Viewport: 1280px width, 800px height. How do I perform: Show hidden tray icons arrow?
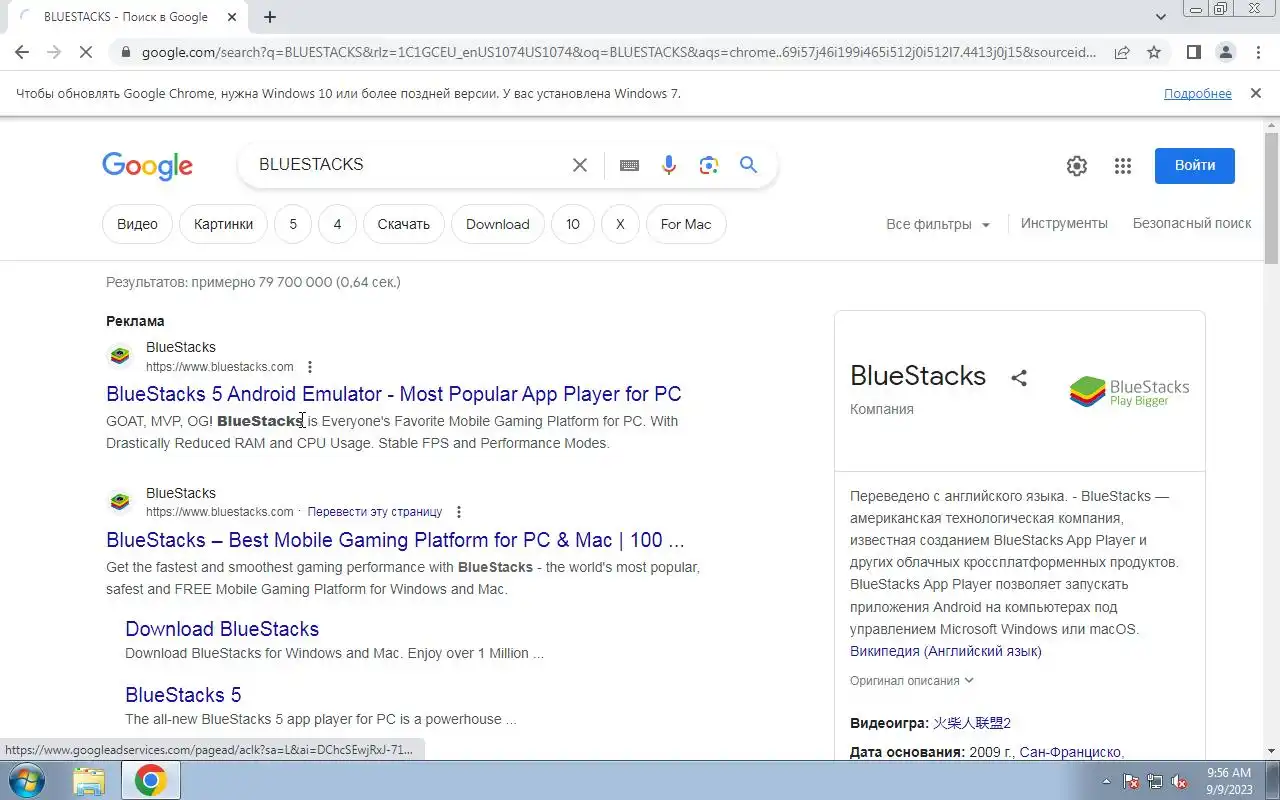[1106, 781]
